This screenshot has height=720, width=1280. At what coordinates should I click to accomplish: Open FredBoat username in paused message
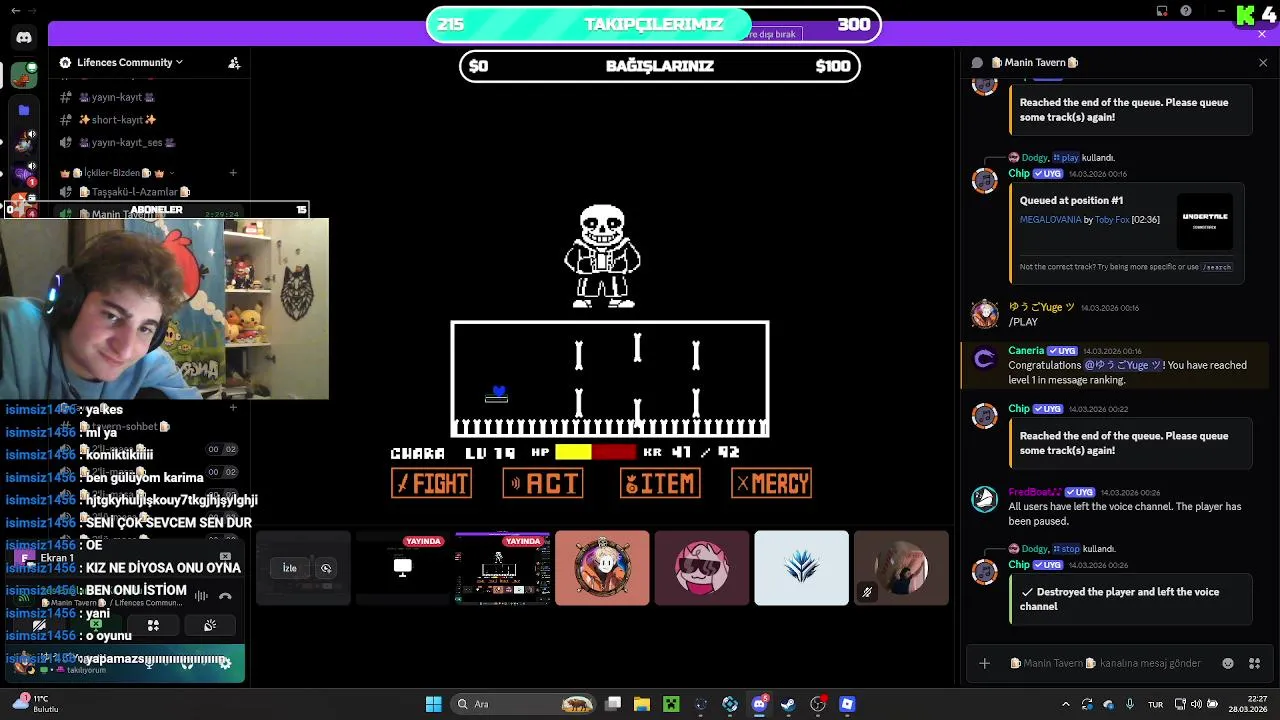pyautogui.click(x=1034, y=492)
